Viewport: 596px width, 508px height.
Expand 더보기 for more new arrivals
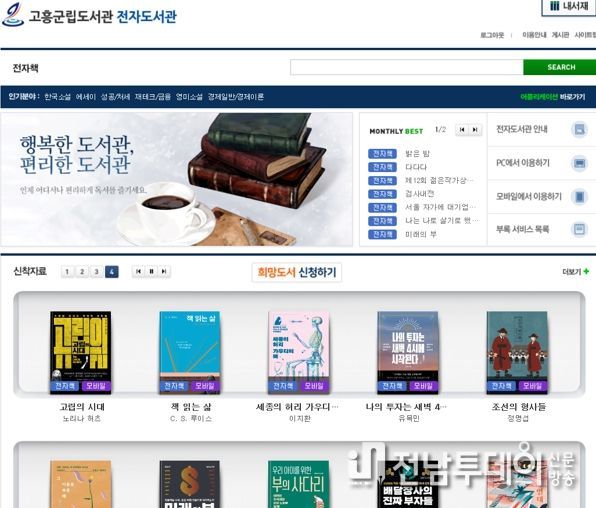pos(575,271)
